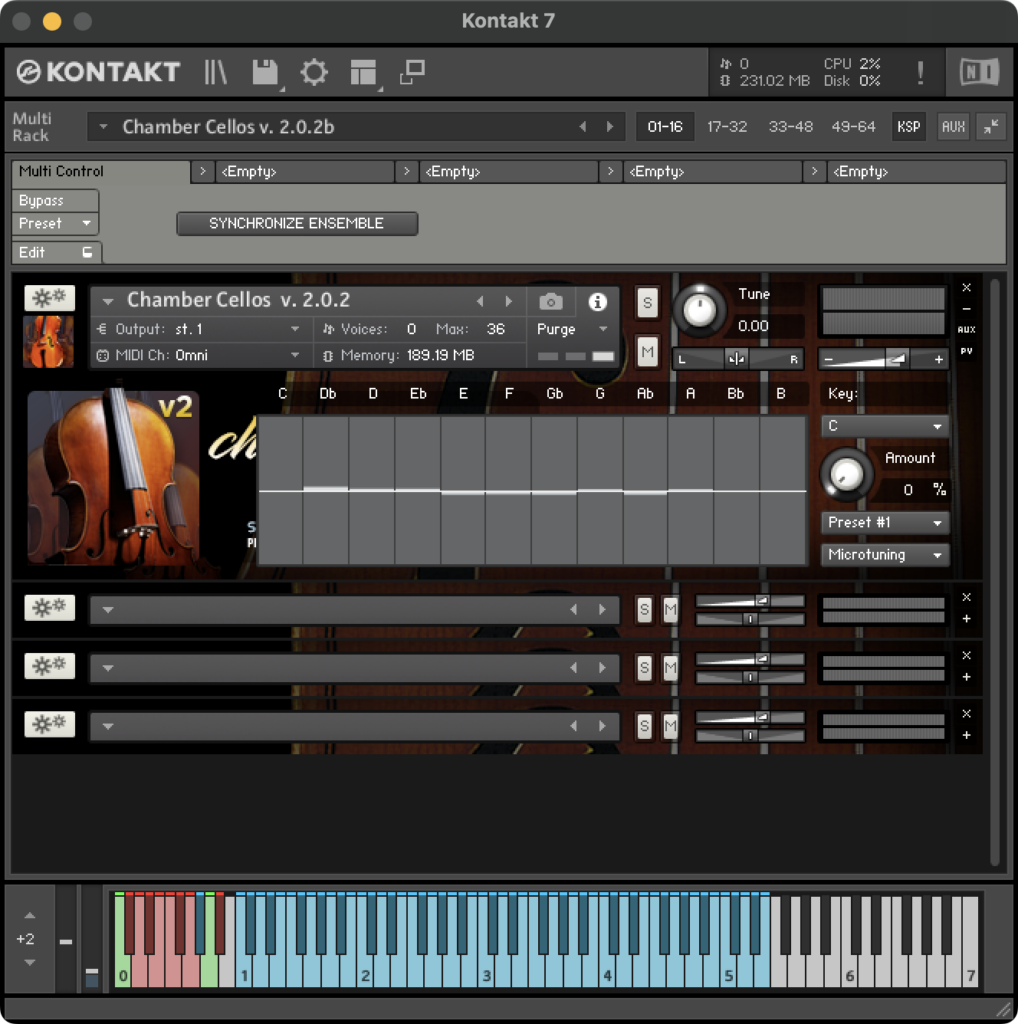Solo the second empty instrument slot
Viewport: 1018px width, 1024px height.
pos(644,667)
